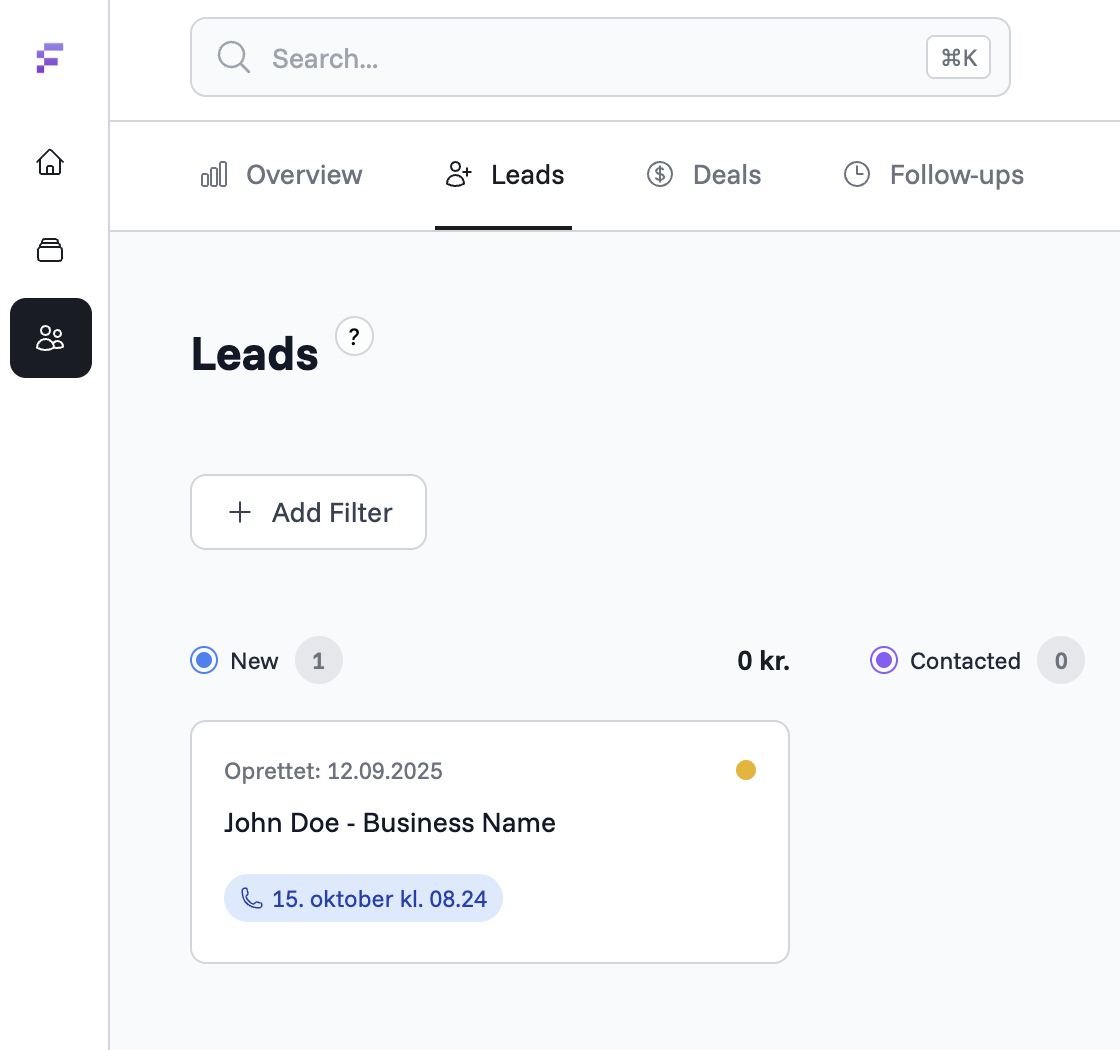
Task: Open the Home icon in the sidebar
Action: click(x=50, y=162)
